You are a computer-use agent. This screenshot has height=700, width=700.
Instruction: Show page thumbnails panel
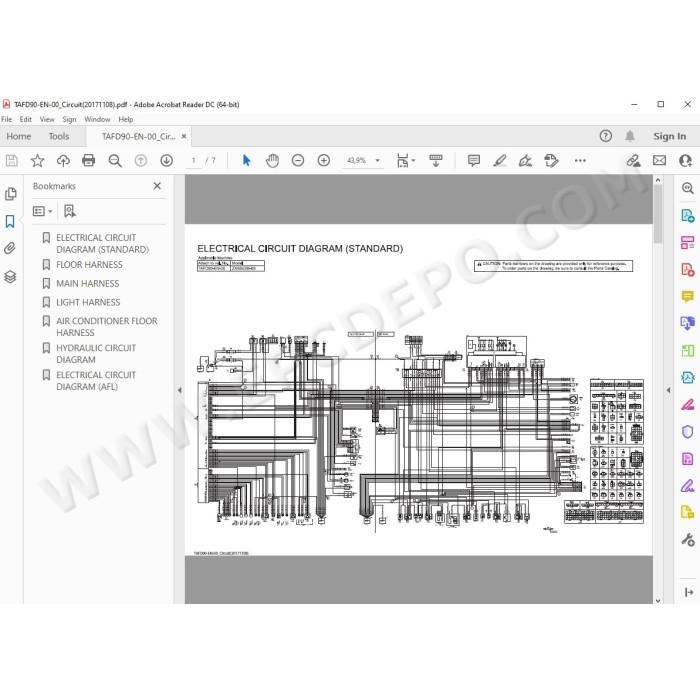point(10,194)
